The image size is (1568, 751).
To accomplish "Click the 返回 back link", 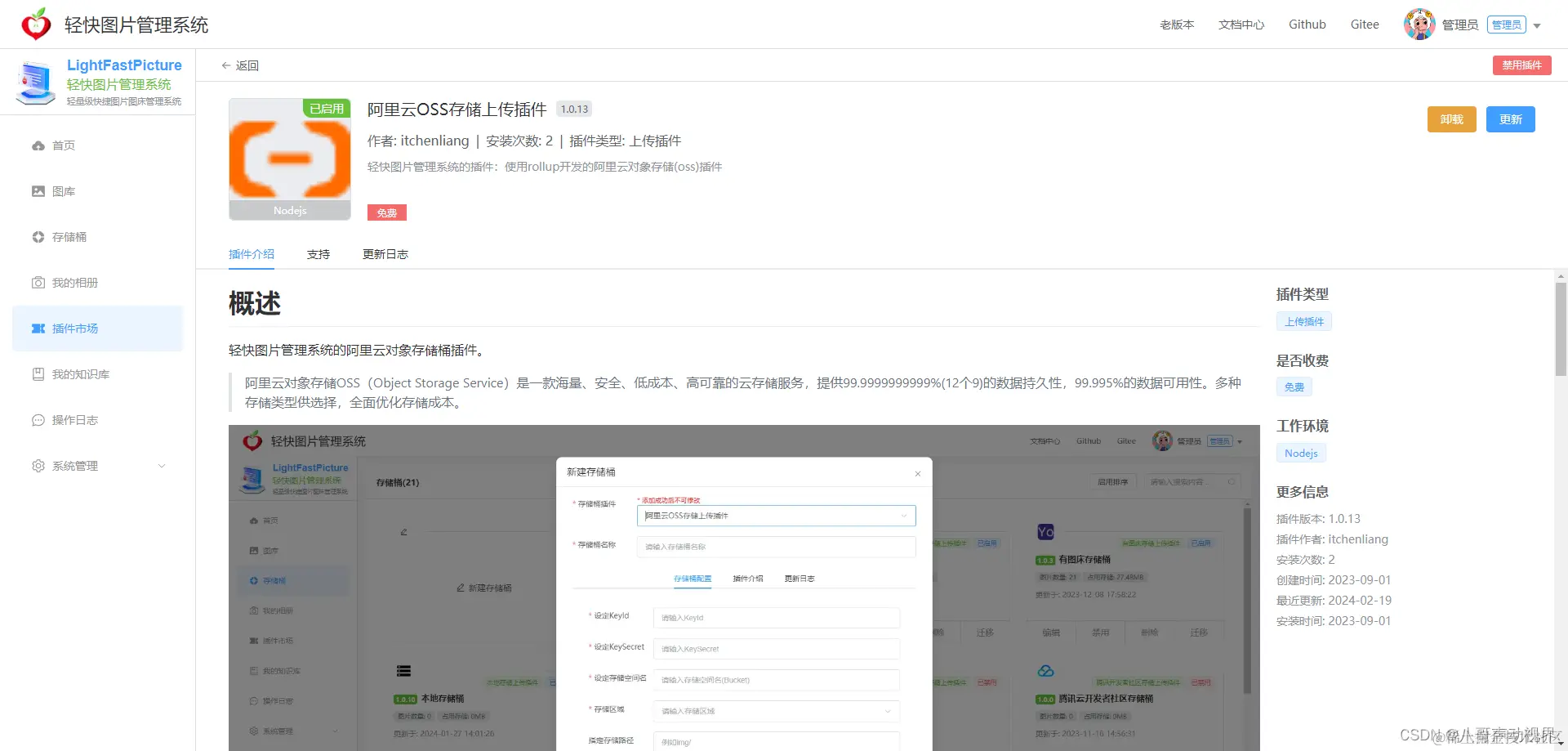I will (240, 65).
